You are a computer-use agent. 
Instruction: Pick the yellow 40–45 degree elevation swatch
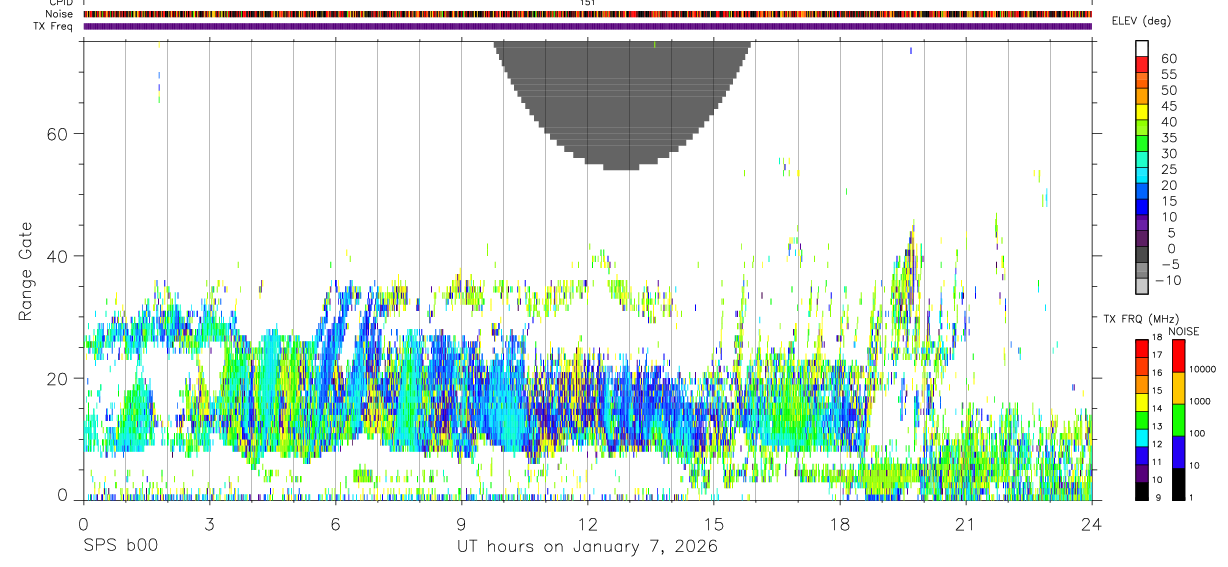point(1143,112)
